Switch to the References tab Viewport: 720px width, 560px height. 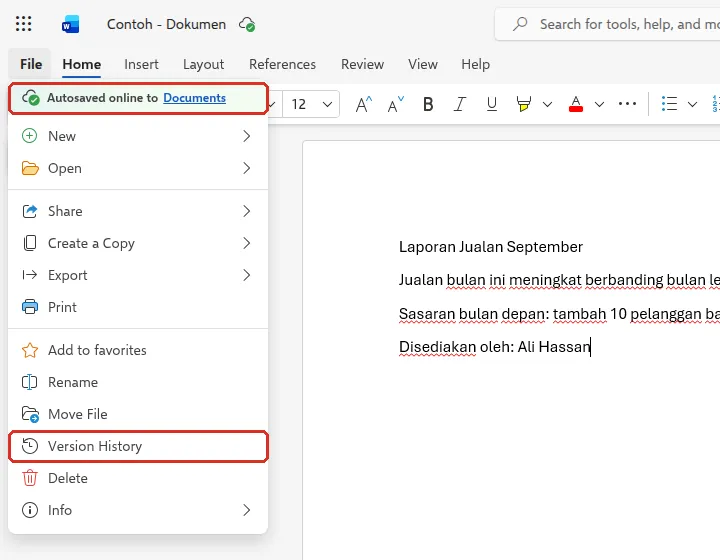(x=282, y=64)
